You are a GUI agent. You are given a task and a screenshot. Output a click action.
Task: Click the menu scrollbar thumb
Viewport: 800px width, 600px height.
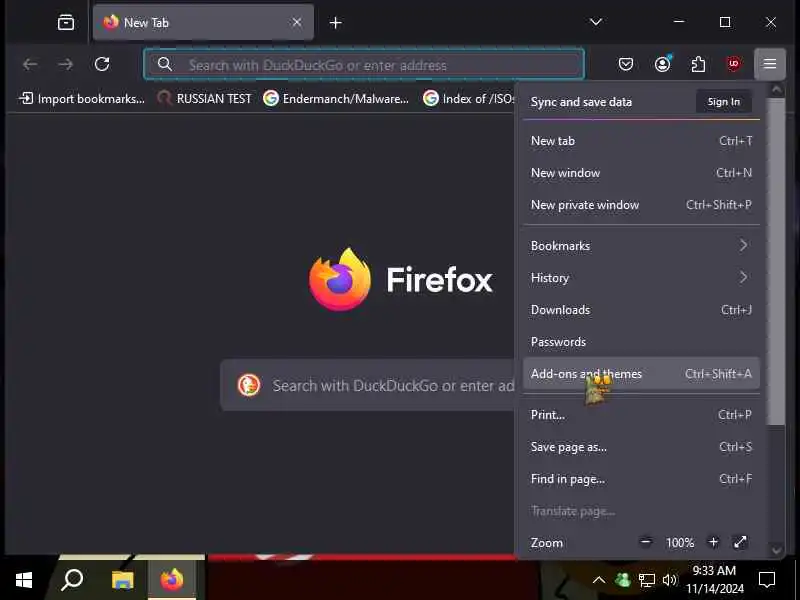[777, 261]
